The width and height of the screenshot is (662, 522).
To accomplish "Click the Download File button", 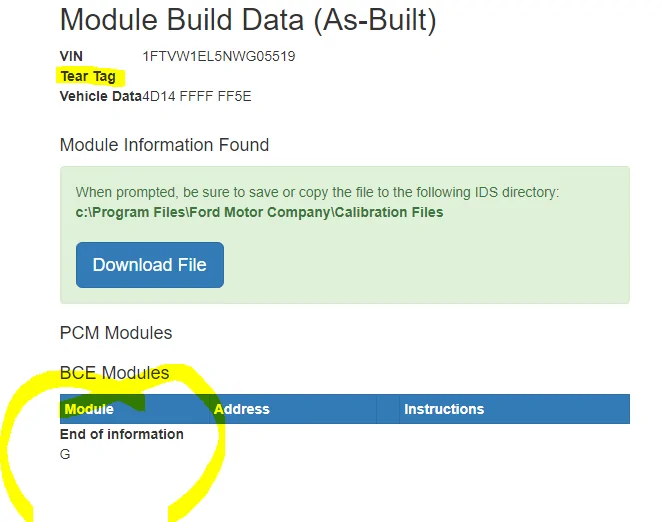I will tap(150, 265).
